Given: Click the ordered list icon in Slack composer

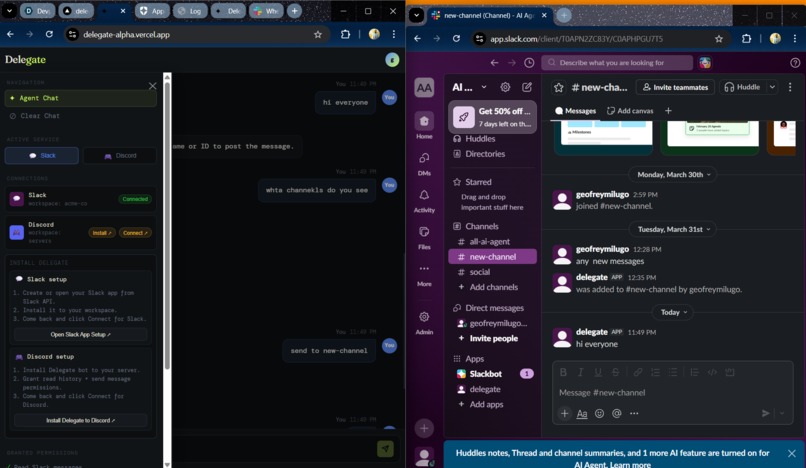Looking at the screenshot, I should point(655,372).
